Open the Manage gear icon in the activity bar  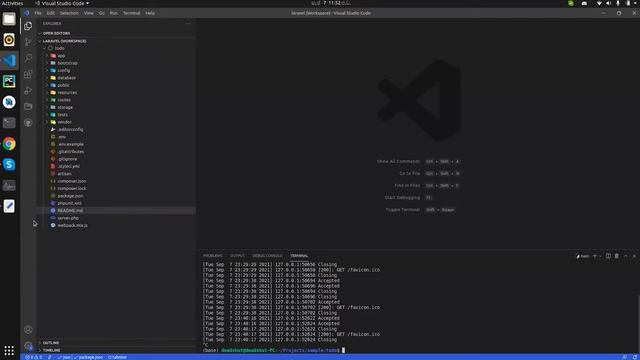tap(28, 346)
